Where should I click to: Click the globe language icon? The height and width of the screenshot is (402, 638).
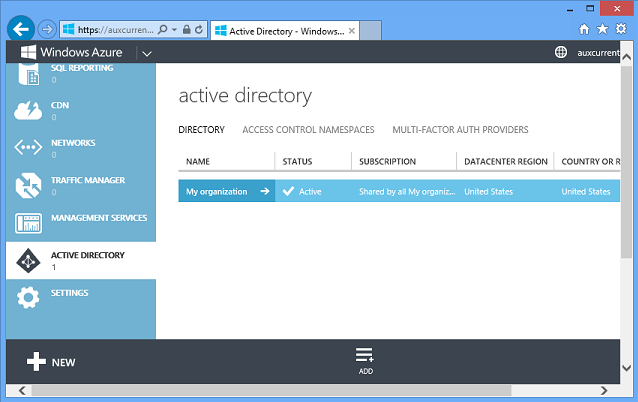pyautogui.click(x=561, y=52)
